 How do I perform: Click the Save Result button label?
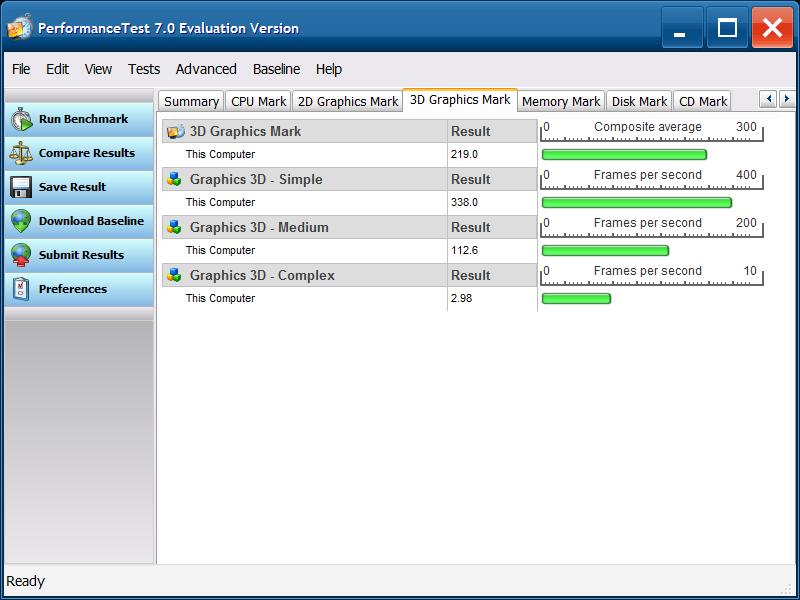pyautogui.click(x=72, y=187)
